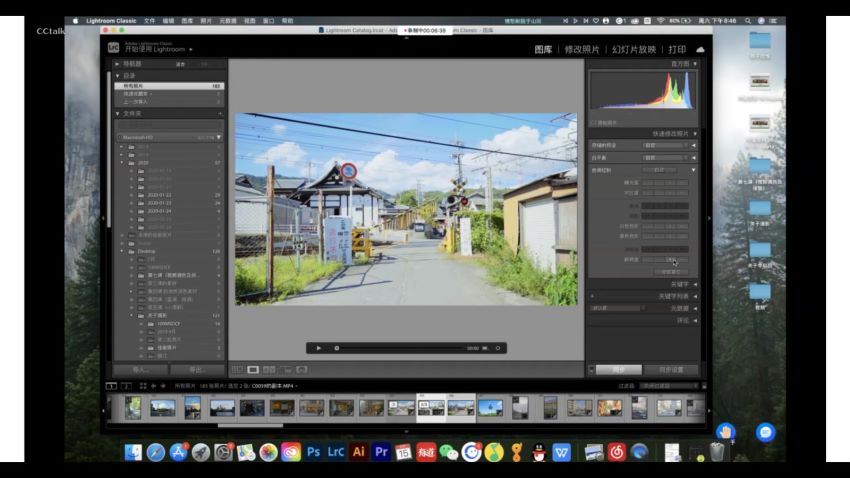The width and height of the screenshot is (850, 478).
Task: Collapse the 快速修改照片 (Quick Develop) panel
Action: click(695, 134)
